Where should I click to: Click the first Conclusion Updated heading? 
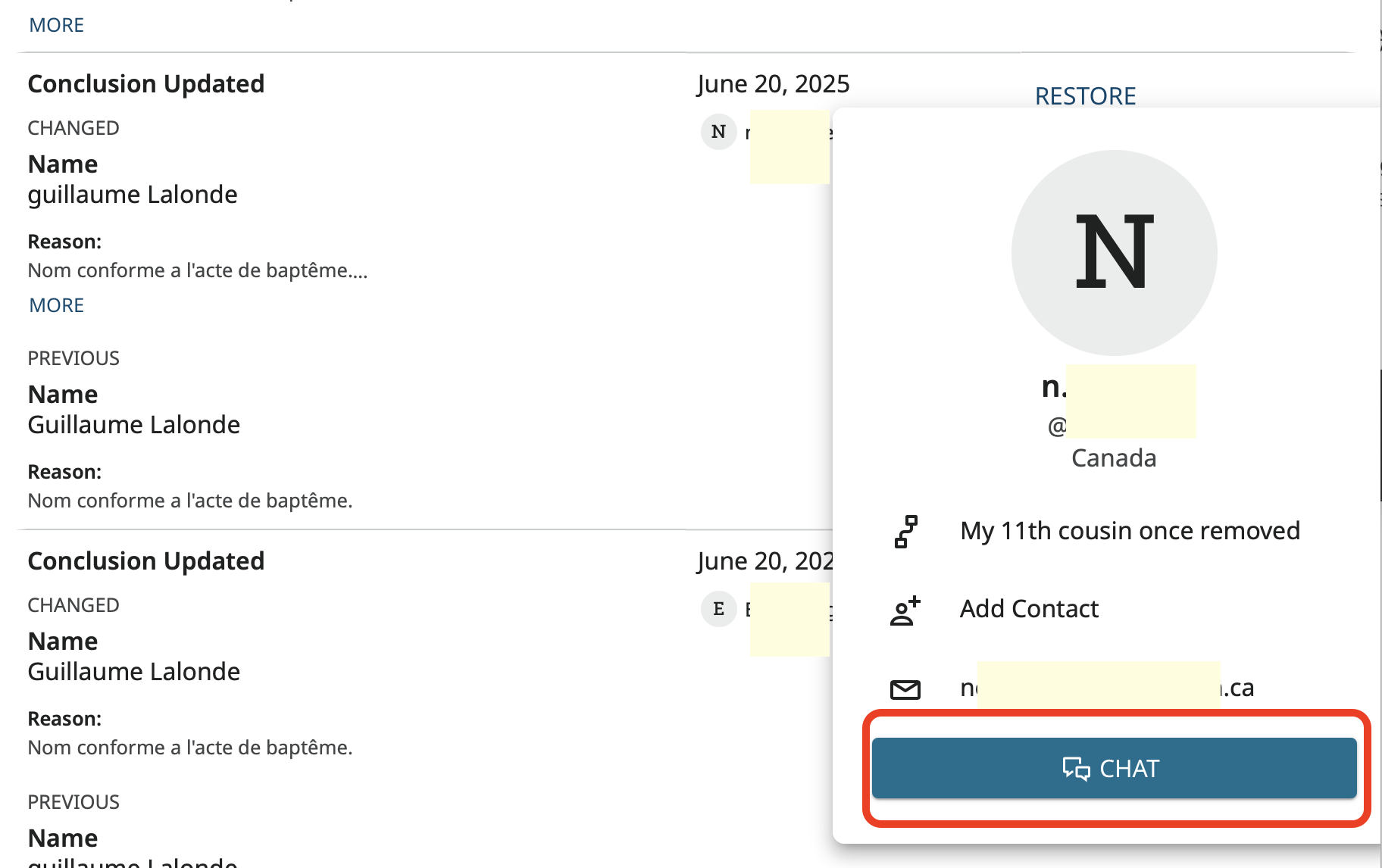146,83
